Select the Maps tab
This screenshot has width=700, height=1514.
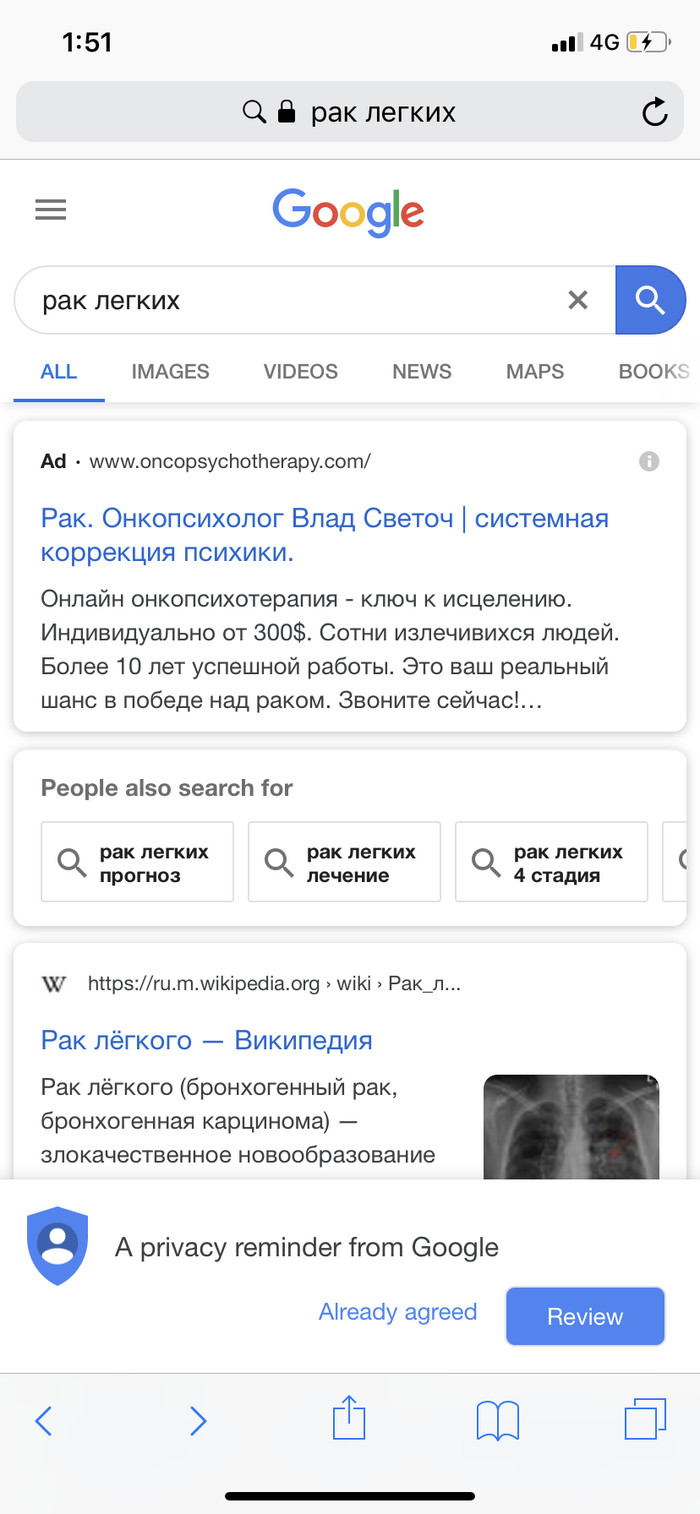[535, 372]
